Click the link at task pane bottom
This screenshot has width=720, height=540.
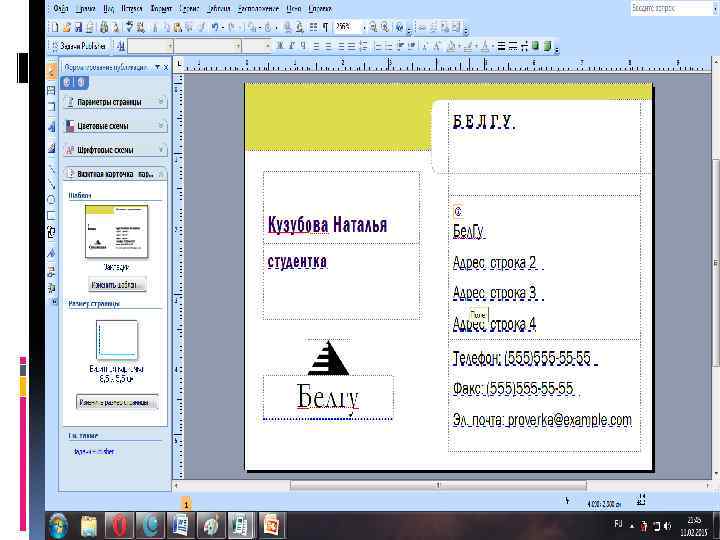pyautogui.click(x=94, y=452)
